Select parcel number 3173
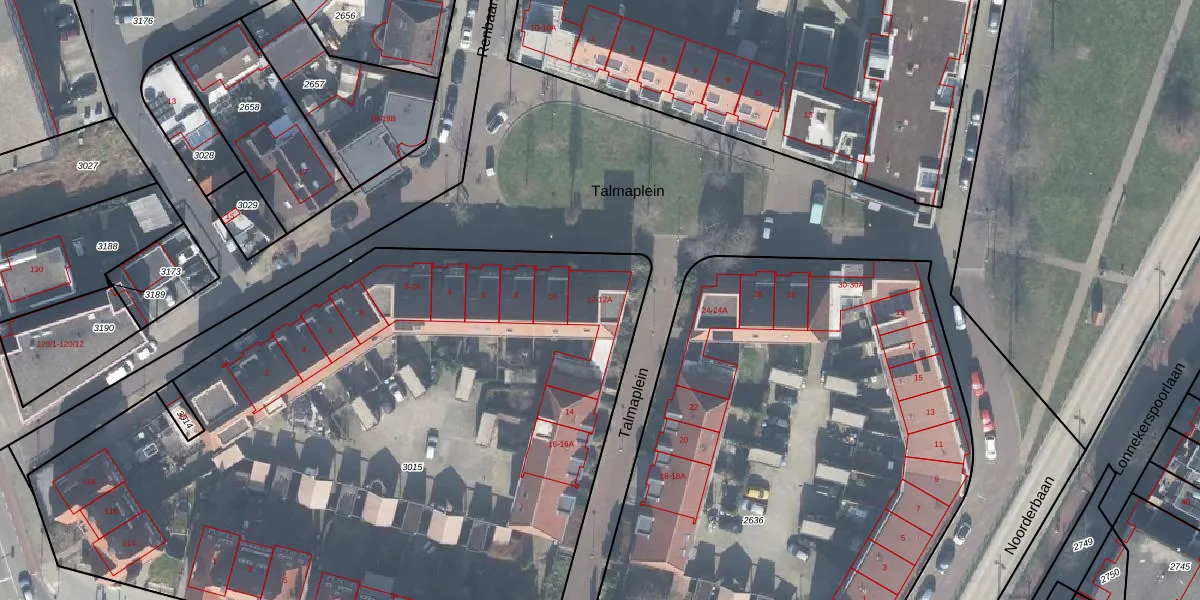Image resolution: width=1200 pixels, height=600 pixels. pos(170,271)
